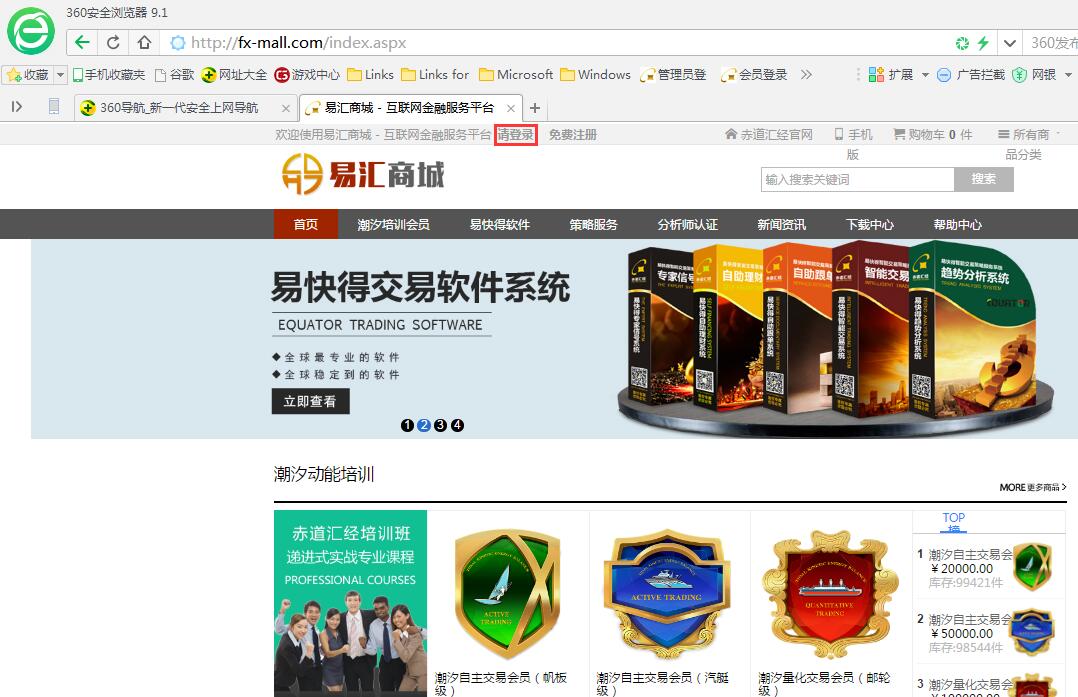Open the 下载中心 navigation item
This screenshot has width=1078, height=697.
coord(870,225)
